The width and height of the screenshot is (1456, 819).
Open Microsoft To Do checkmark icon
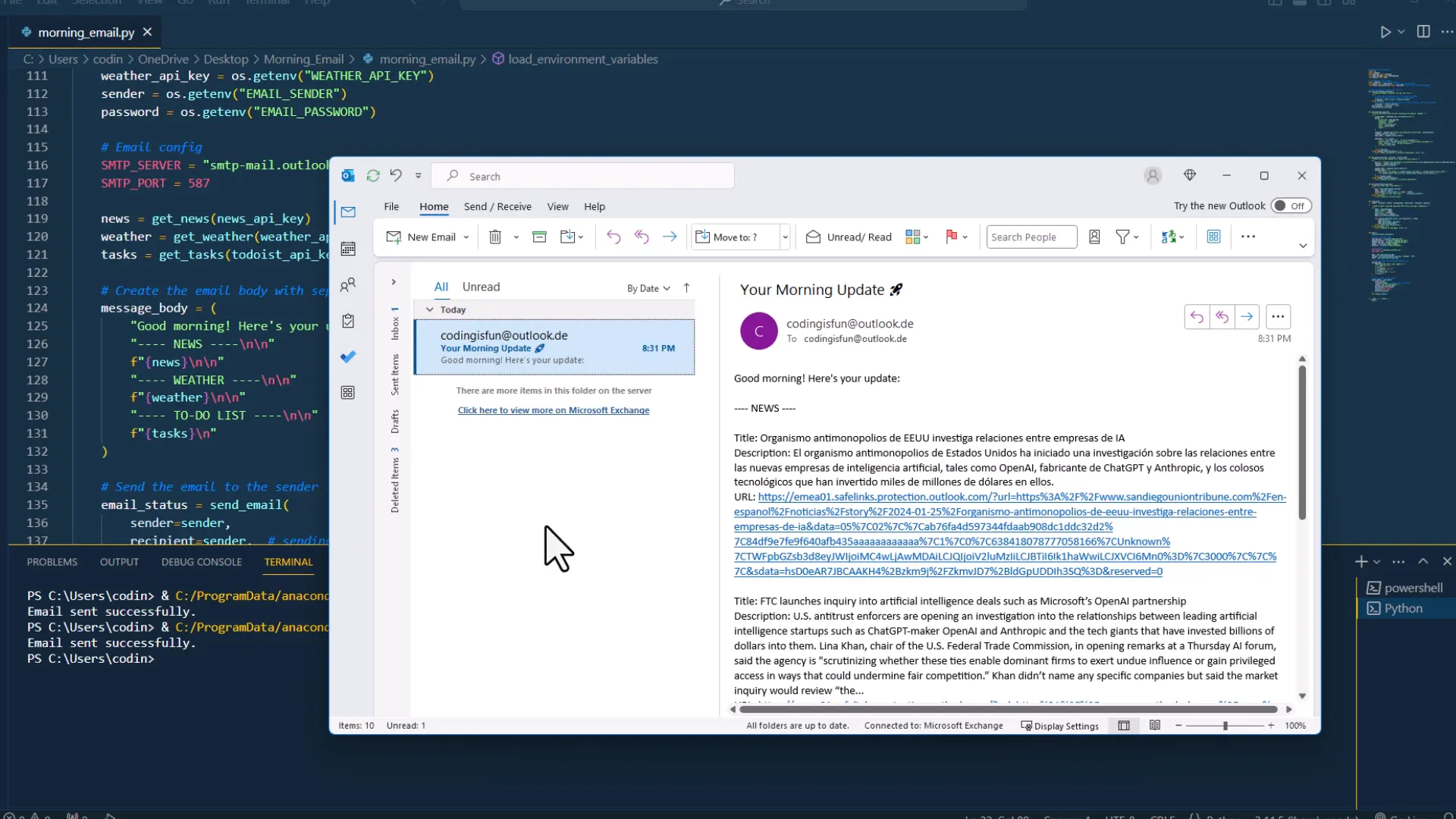348,356
